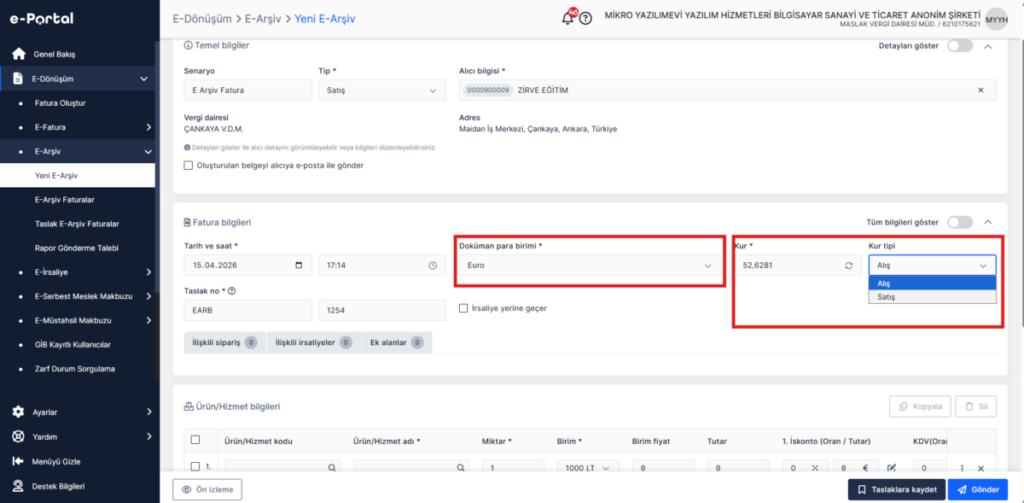The image size is (1024, 503).
Task: Clear the ZİRVE EĞİTİM recipient with the x
Action: click(980, 90)
